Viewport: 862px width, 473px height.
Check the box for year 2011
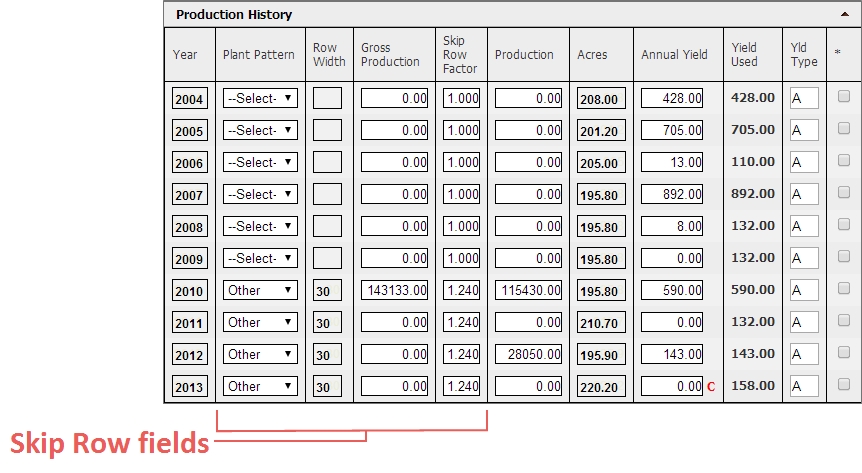pyautogui.click(x=843, y=320)
